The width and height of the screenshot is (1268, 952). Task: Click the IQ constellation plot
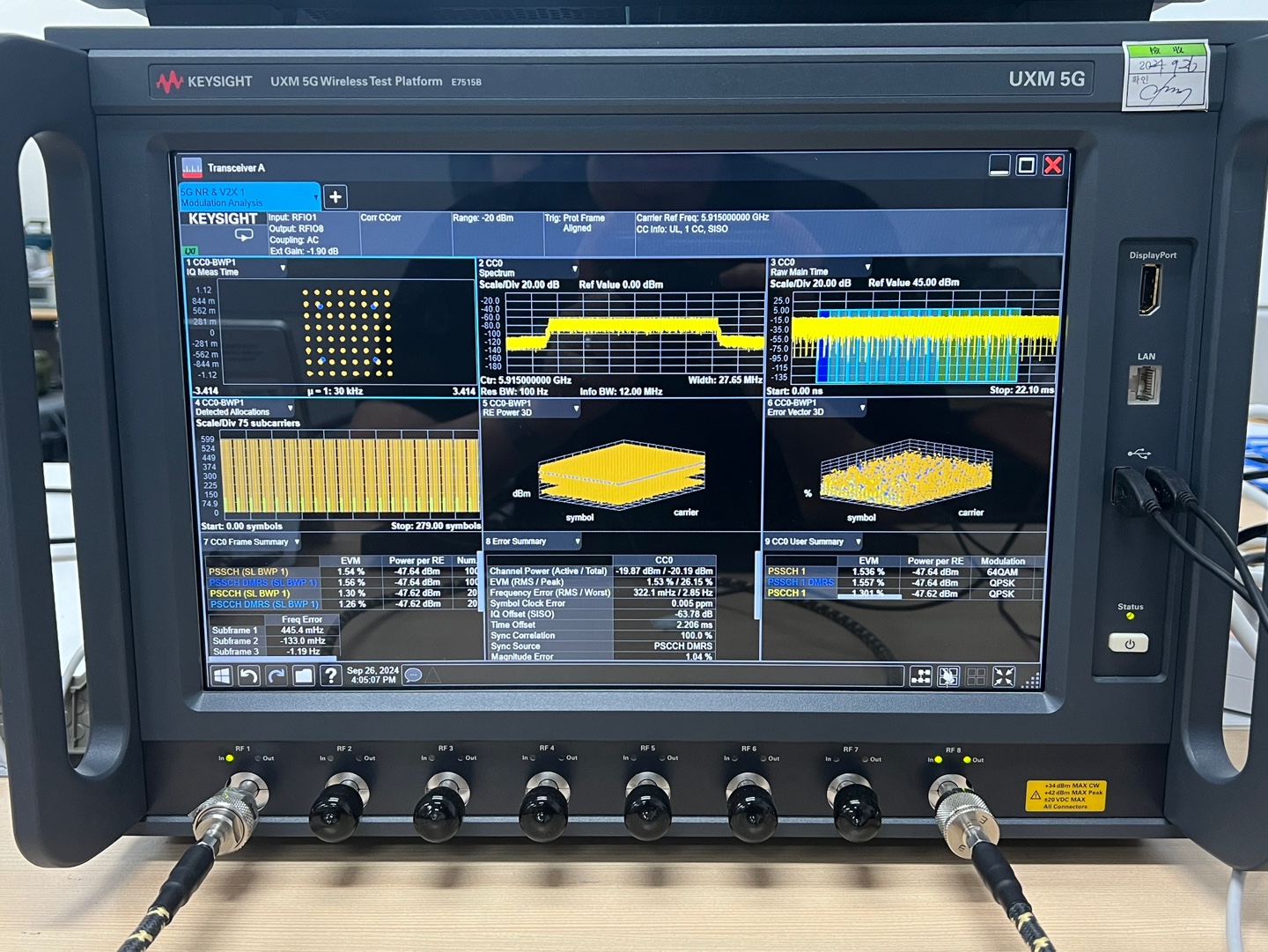tap(348, 333)
